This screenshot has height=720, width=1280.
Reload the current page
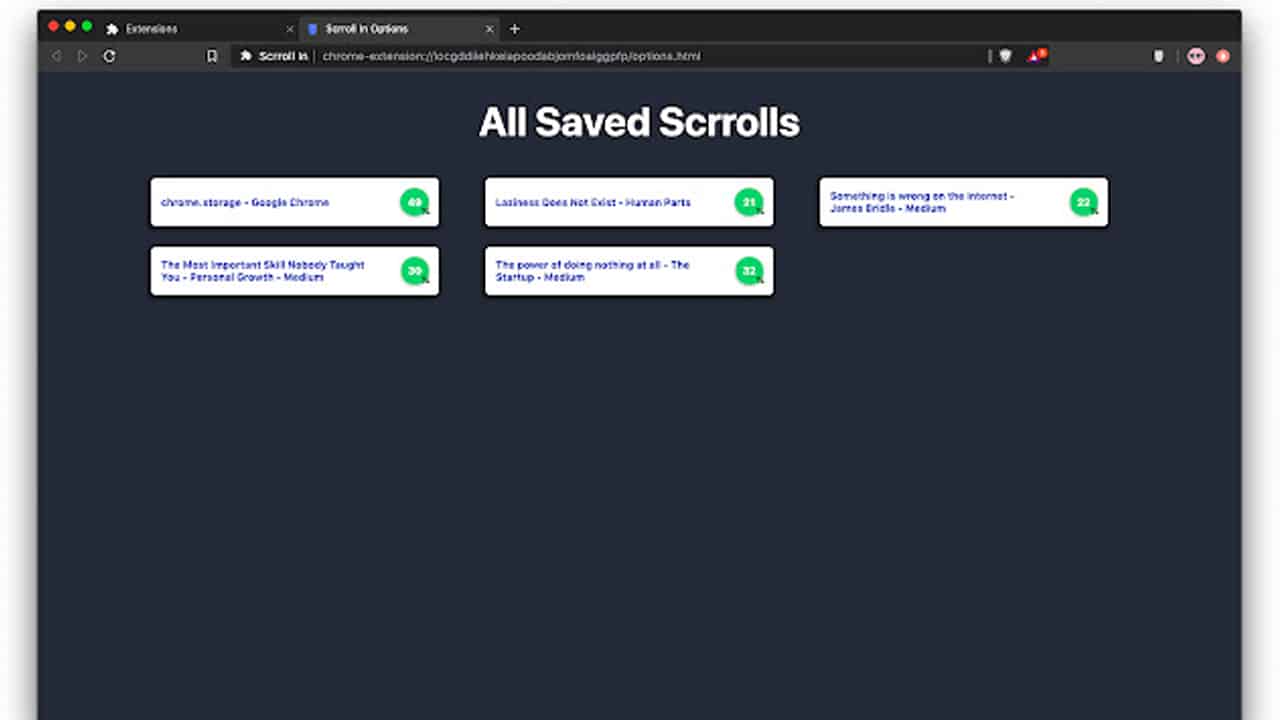tap(109, 56)
